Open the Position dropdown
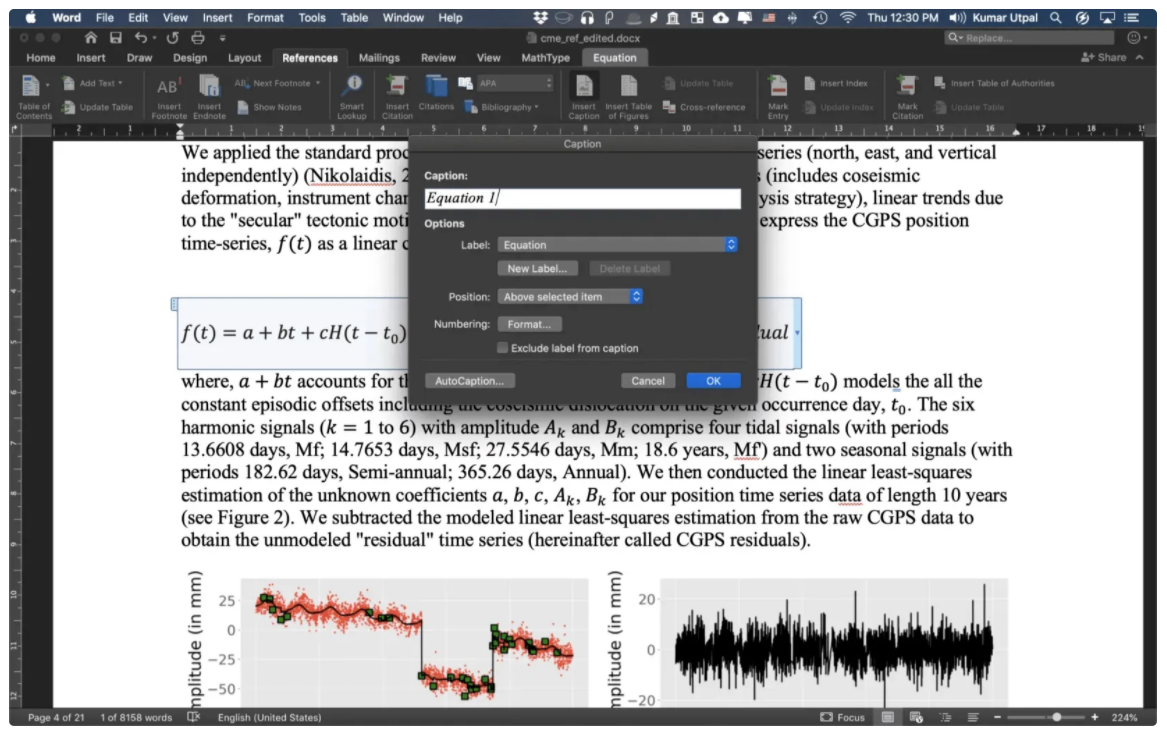The height and width of the screenshot is (737, 1167). point(569,296)
